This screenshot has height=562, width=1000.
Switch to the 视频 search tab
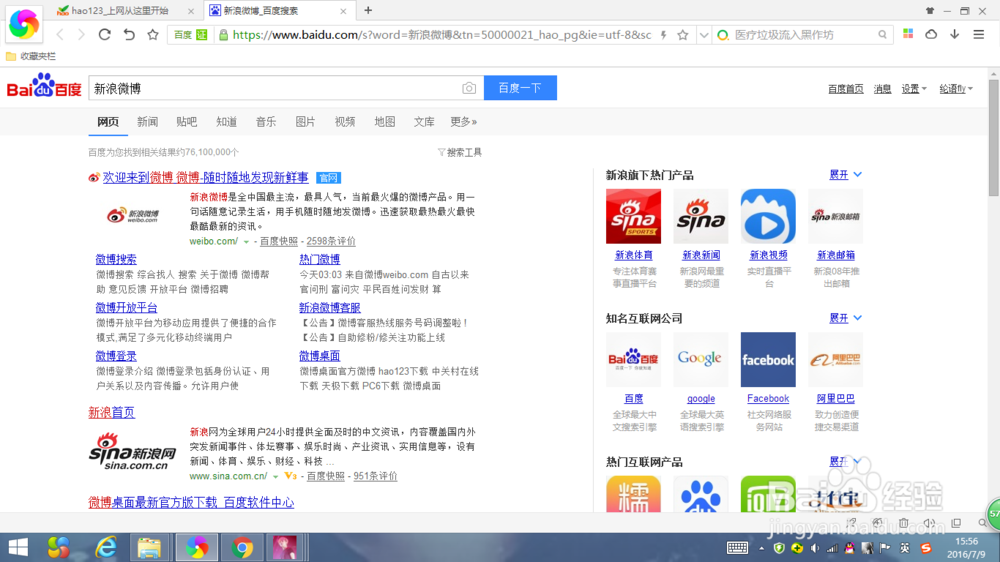point(345,122)
